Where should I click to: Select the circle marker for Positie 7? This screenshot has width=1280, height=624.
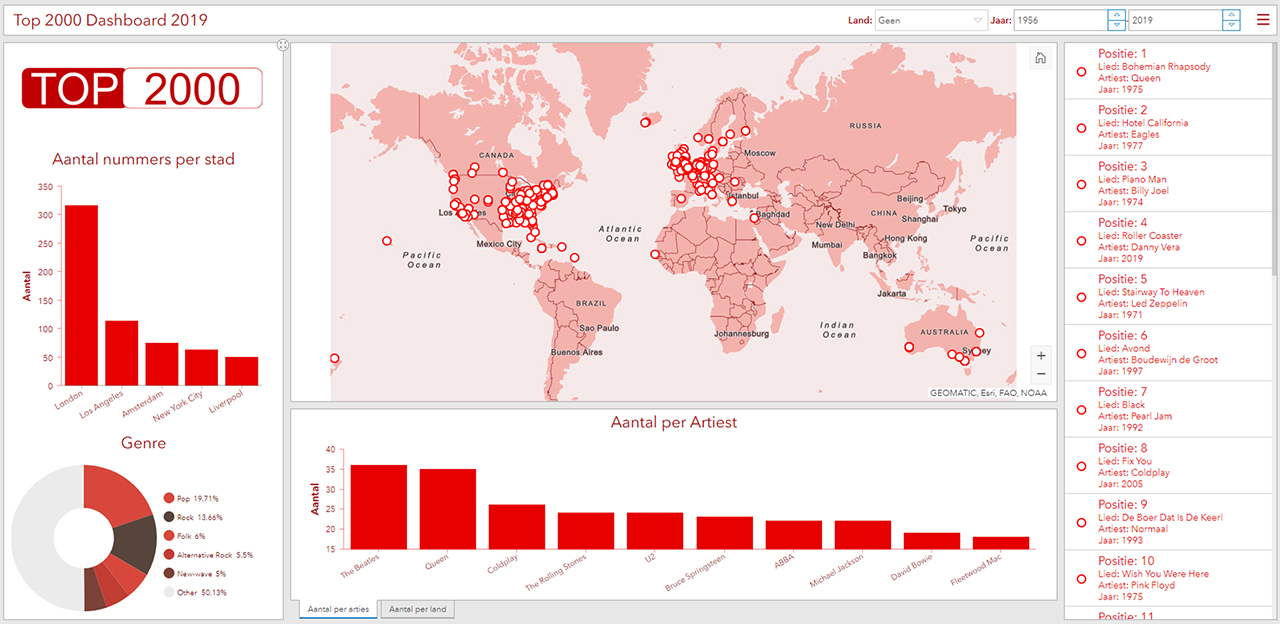pyautogui.click(x=1081, y=410)
